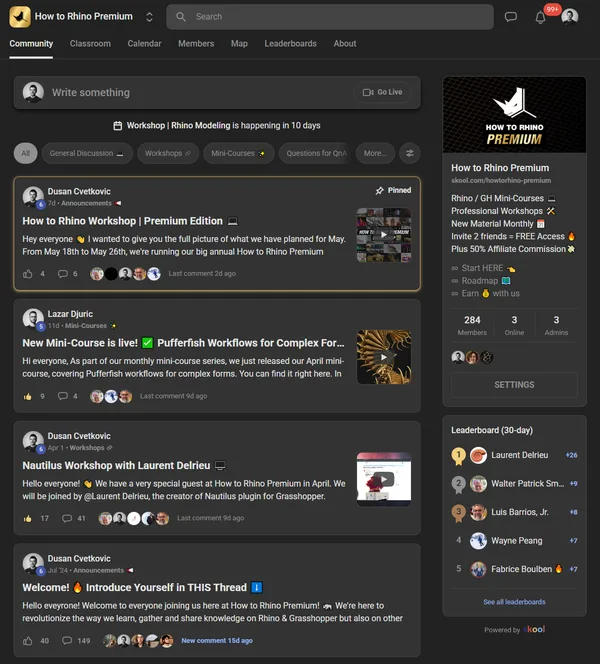Open Wayne Peang's leaderboard entry
Image resolution: width=600 pixels, height=664 pixels.
(514, 541)
